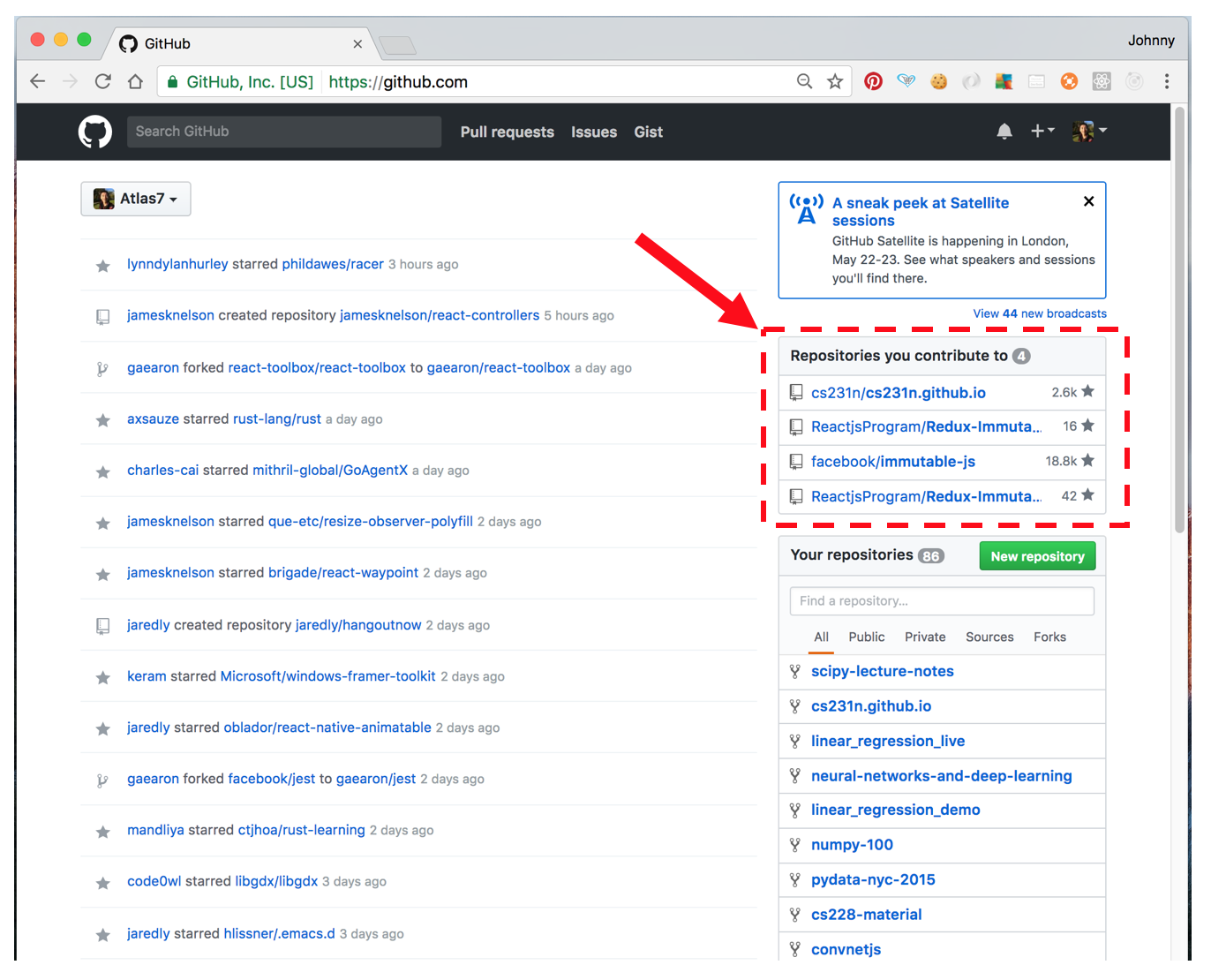Click the repo icon on jaredly hangoutnow activity
Viewport: 1211px width, 980px height.
coord(103,626)
